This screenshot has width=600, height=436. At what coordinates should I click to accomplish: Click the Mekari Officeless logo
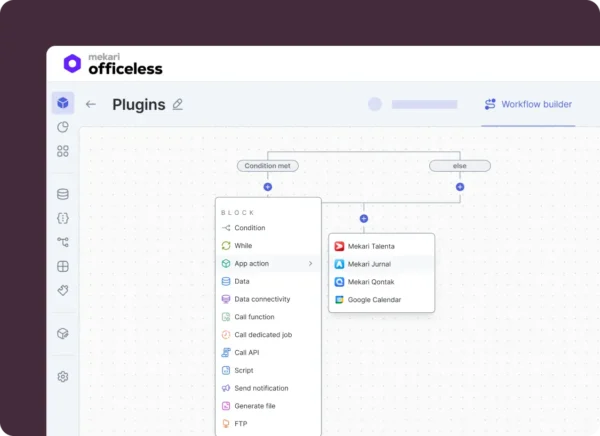pos(112,64)
